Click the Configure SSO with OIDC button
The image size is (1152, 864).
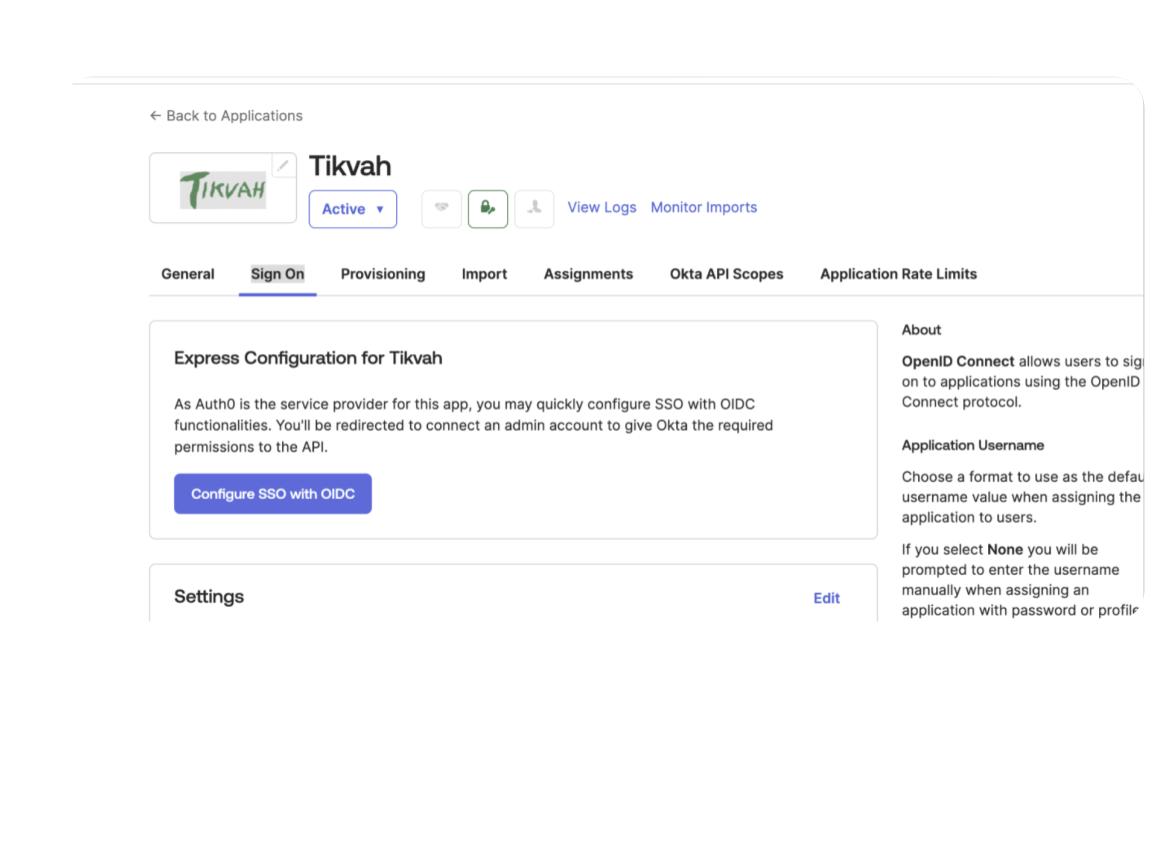(x=273, y=494)
